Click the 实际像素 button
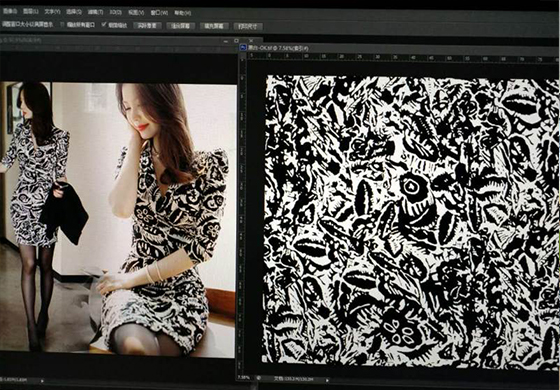Screen dimensions: 560x390 click(x=147, y=26)
